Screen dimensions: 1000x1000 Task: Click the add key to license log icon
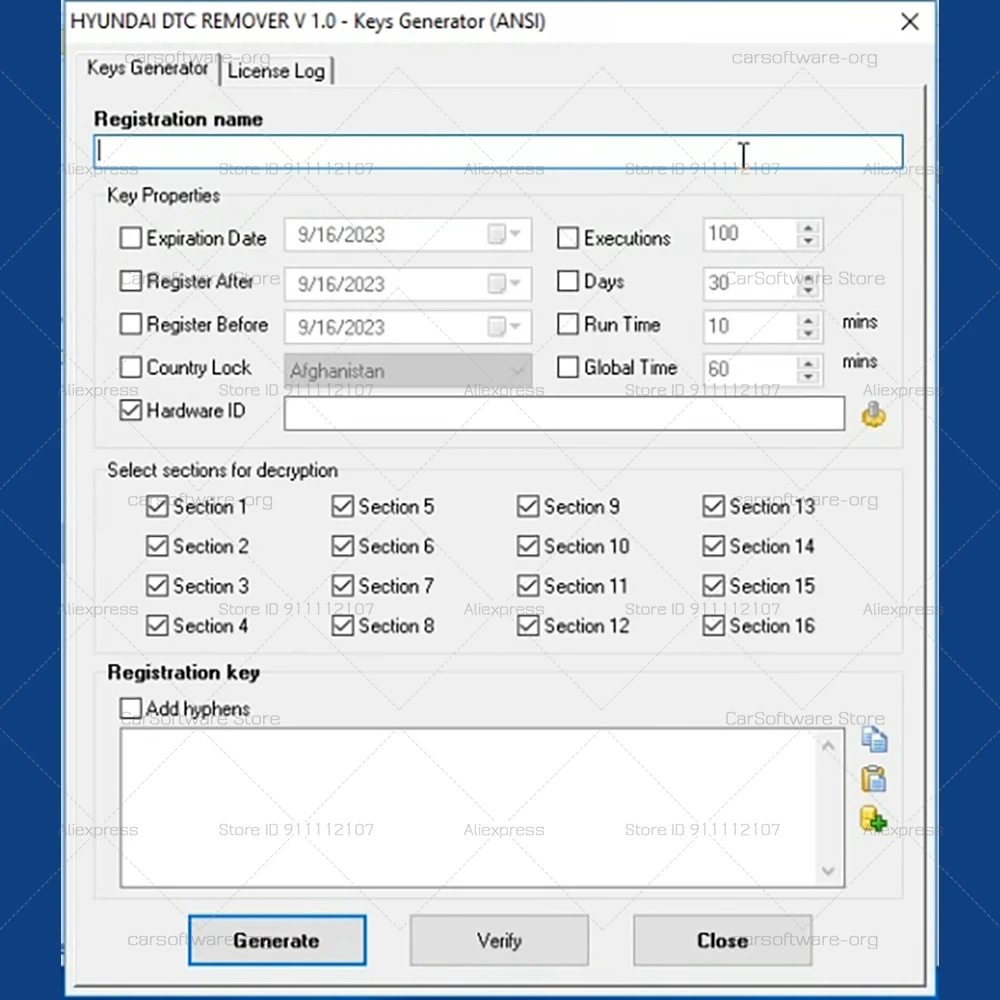874,819
